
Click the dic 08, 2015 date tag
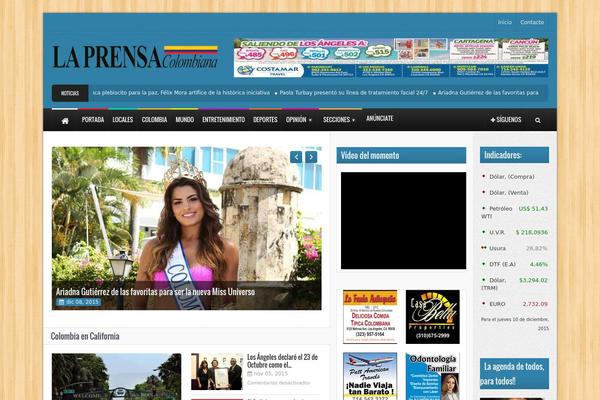[x=79, y=302]
